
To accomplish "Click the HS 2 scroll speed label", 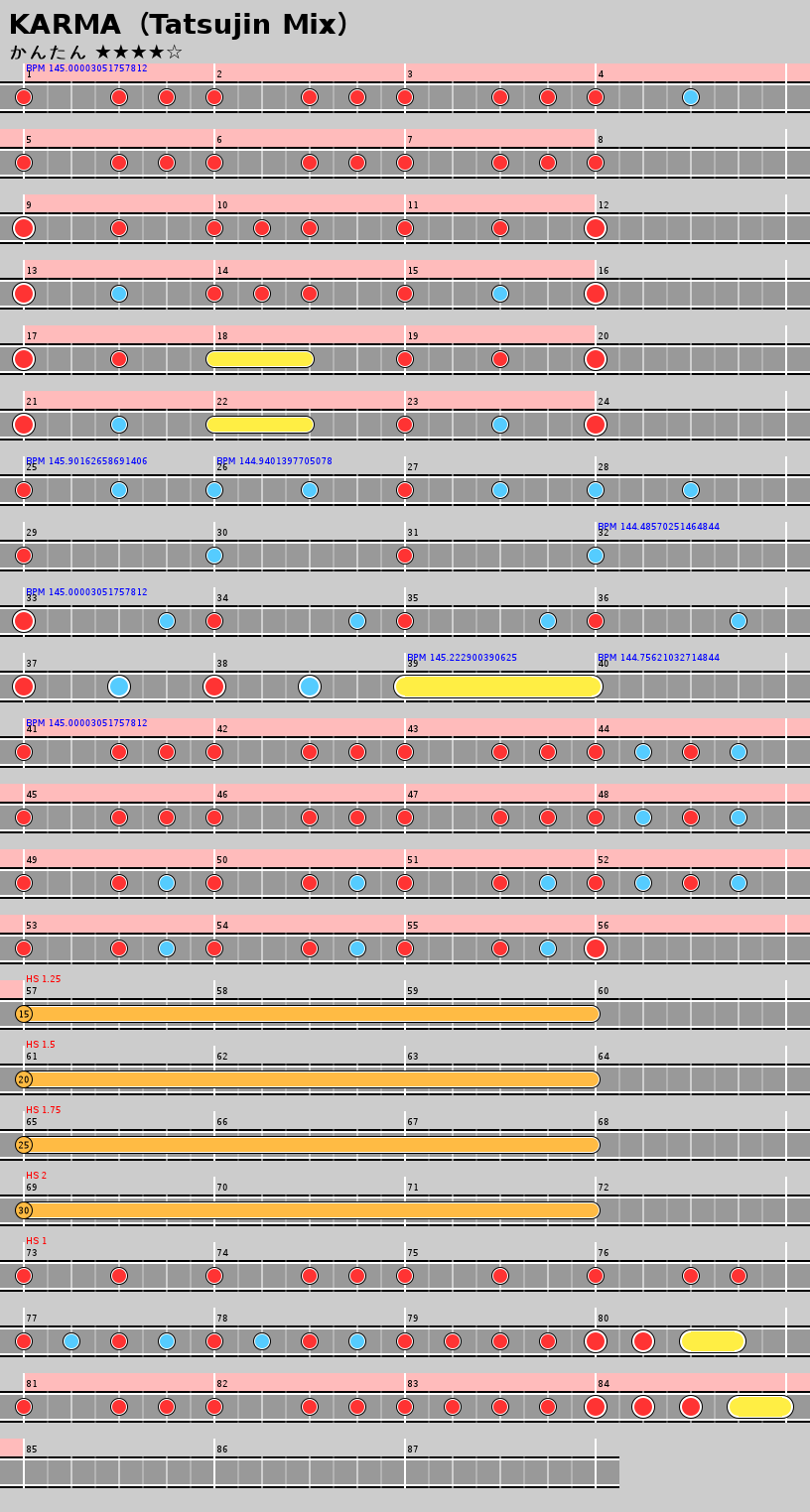I will [36, 1176].
